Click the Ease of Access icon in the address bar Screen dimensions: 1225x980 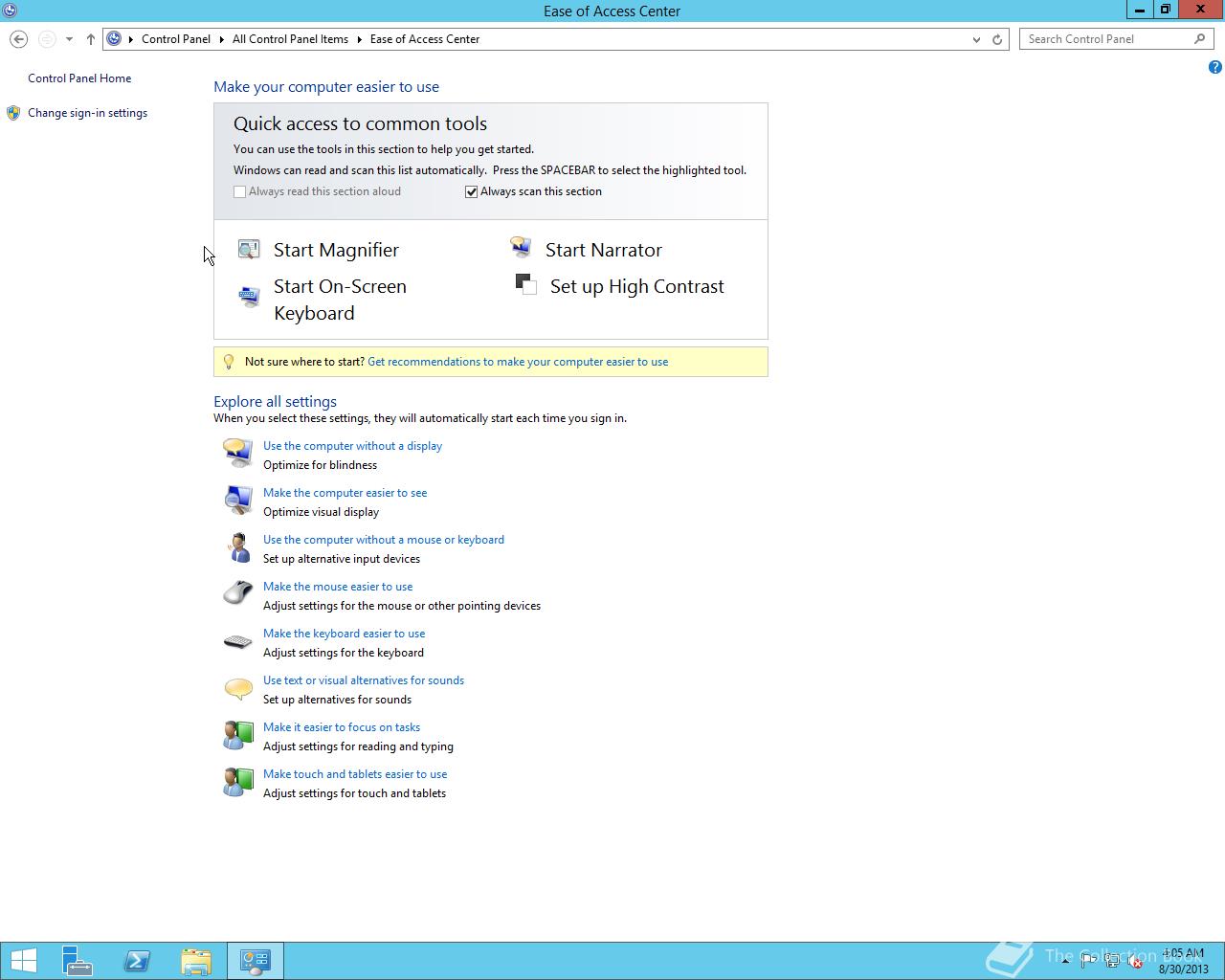114,39
